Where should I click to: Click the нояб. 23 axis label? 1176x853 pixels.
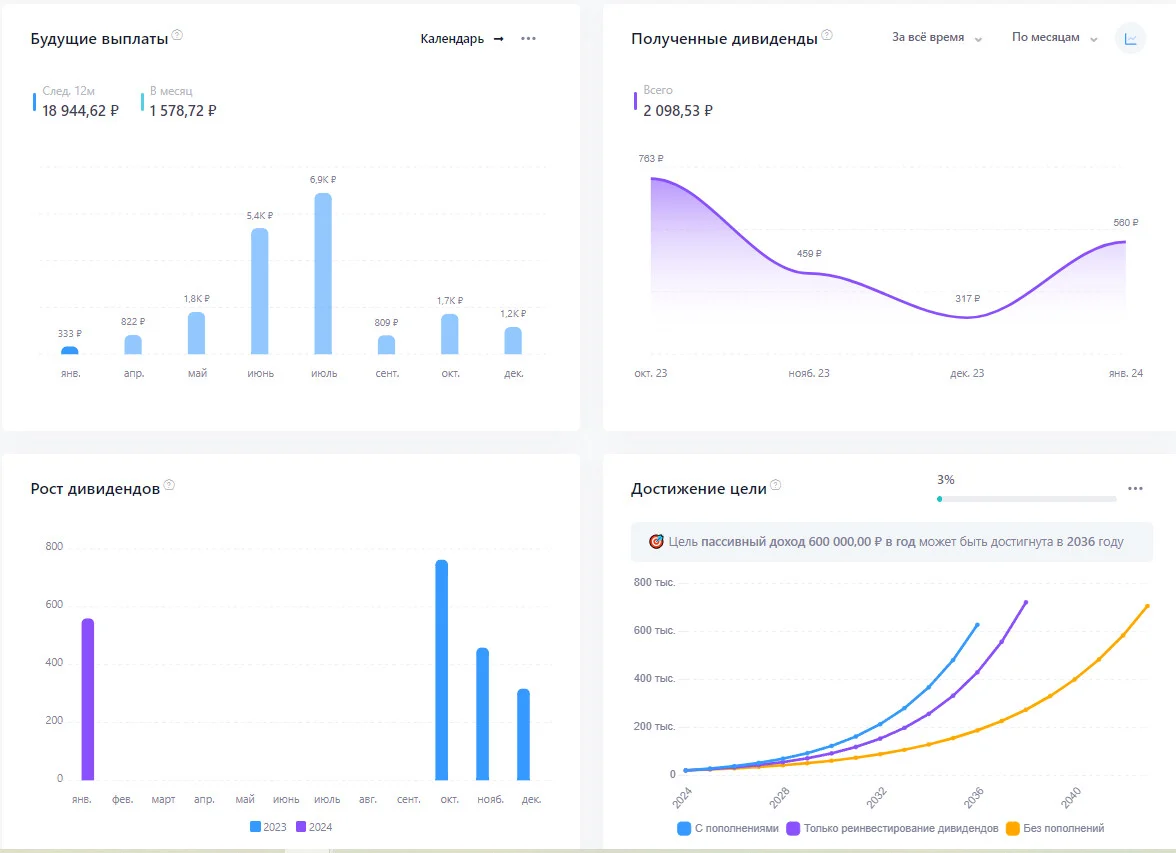[809, 373]
